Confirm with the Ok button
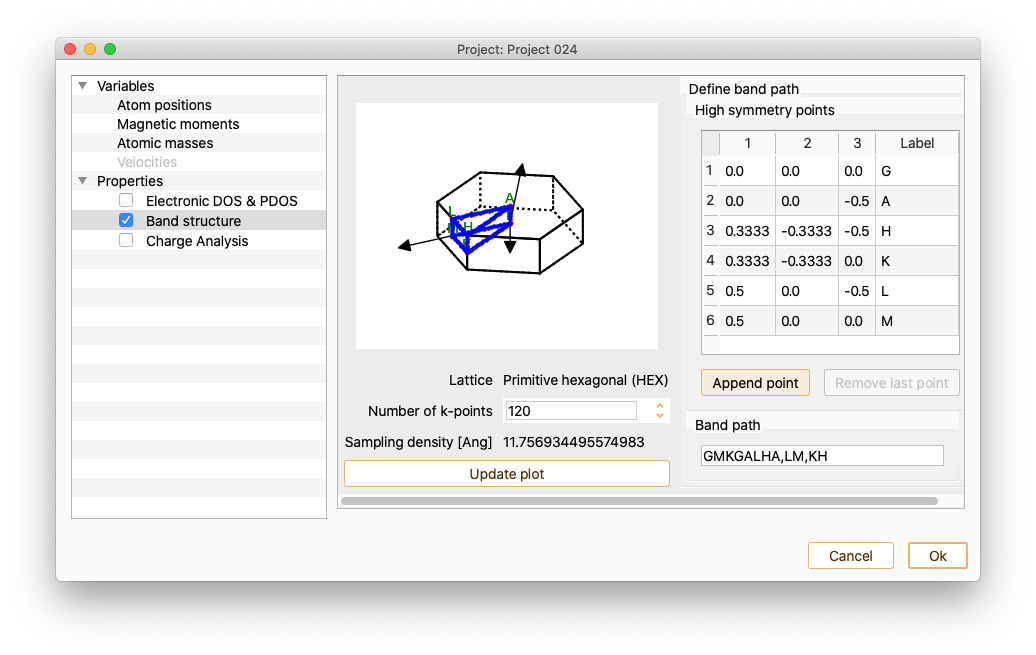 click(x=938, y=556)
